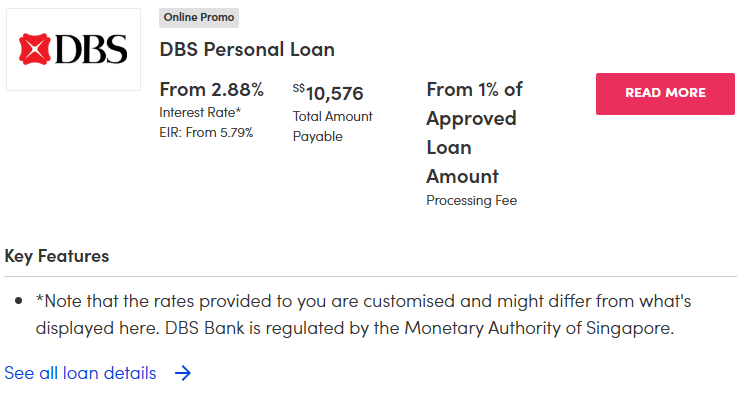Click the bullet point before the note

19,301
